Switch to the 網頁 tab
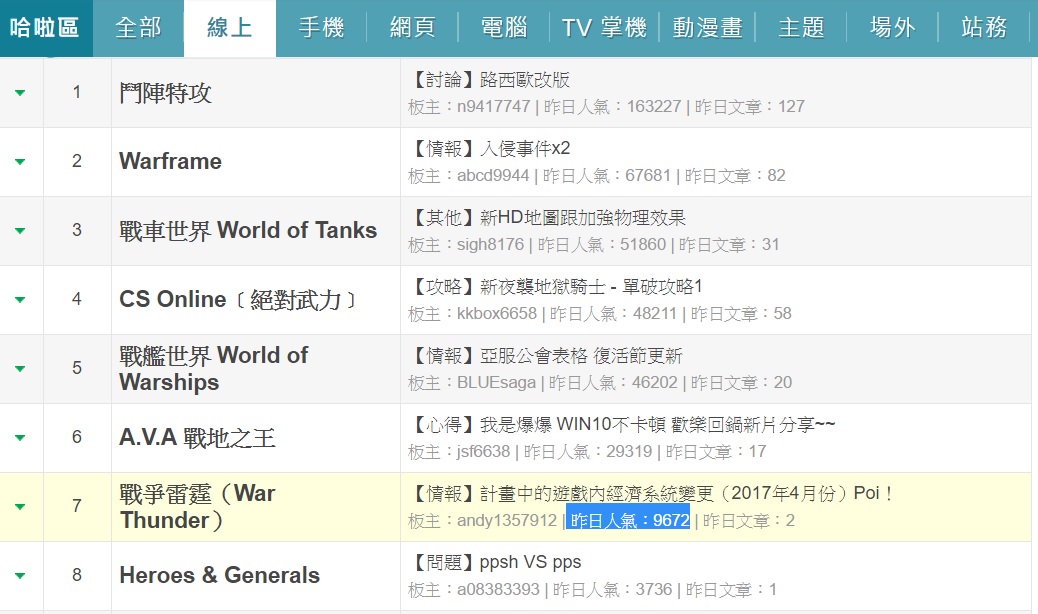Viewport: 1038px width, 614px height. pos(413,28)
